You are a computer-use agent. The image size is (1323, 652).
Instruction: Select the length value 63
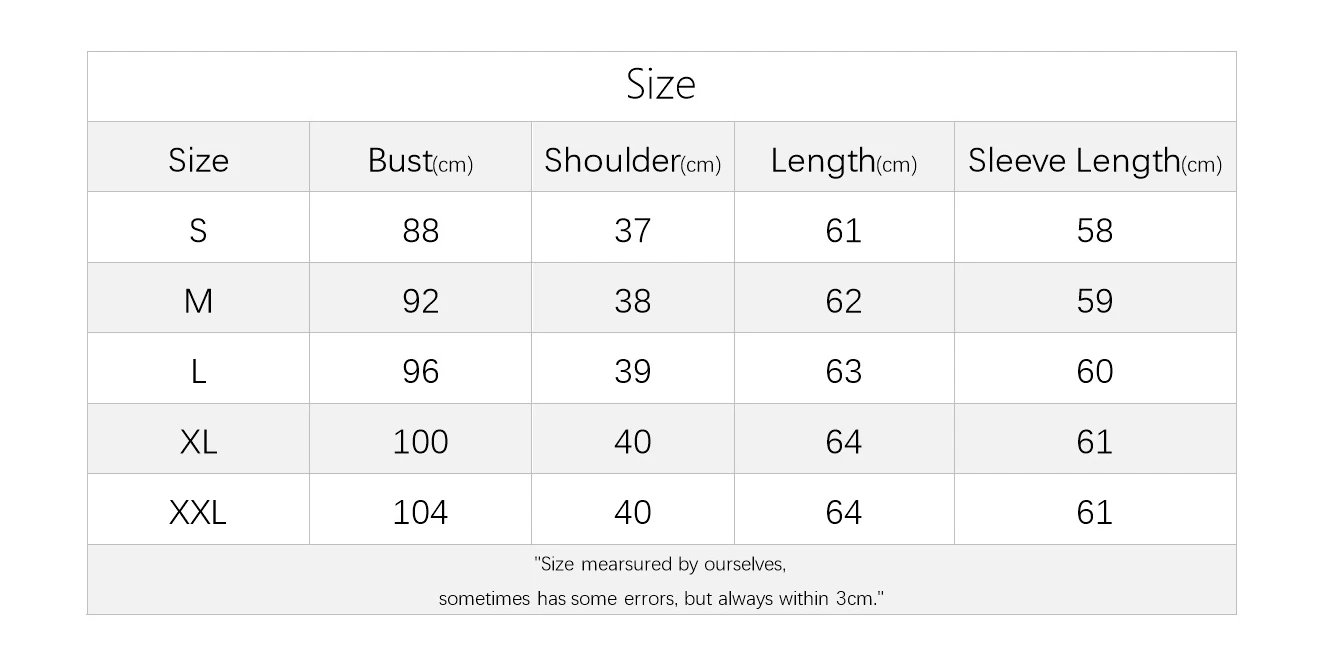(x=843, y=372)
